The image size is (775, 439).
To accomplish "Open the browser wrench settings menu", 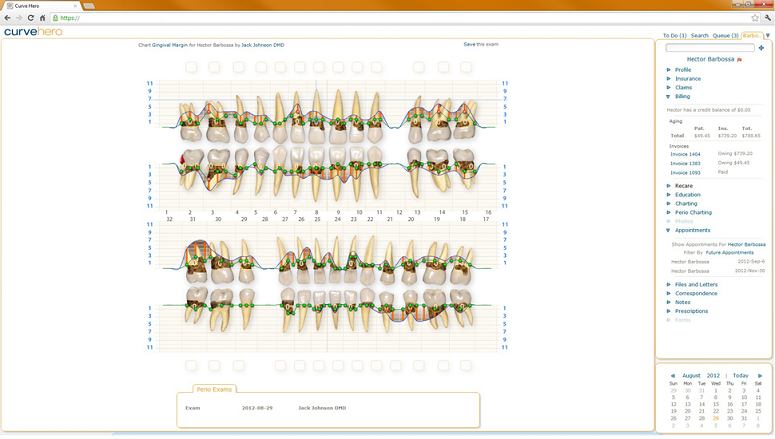I will point(768,18).
